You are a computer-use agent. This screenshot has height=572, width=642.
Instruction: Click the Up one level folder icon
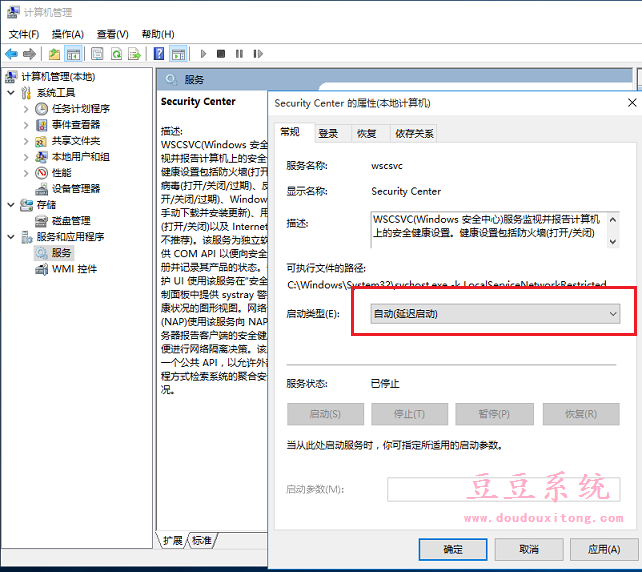pos(54,54)
